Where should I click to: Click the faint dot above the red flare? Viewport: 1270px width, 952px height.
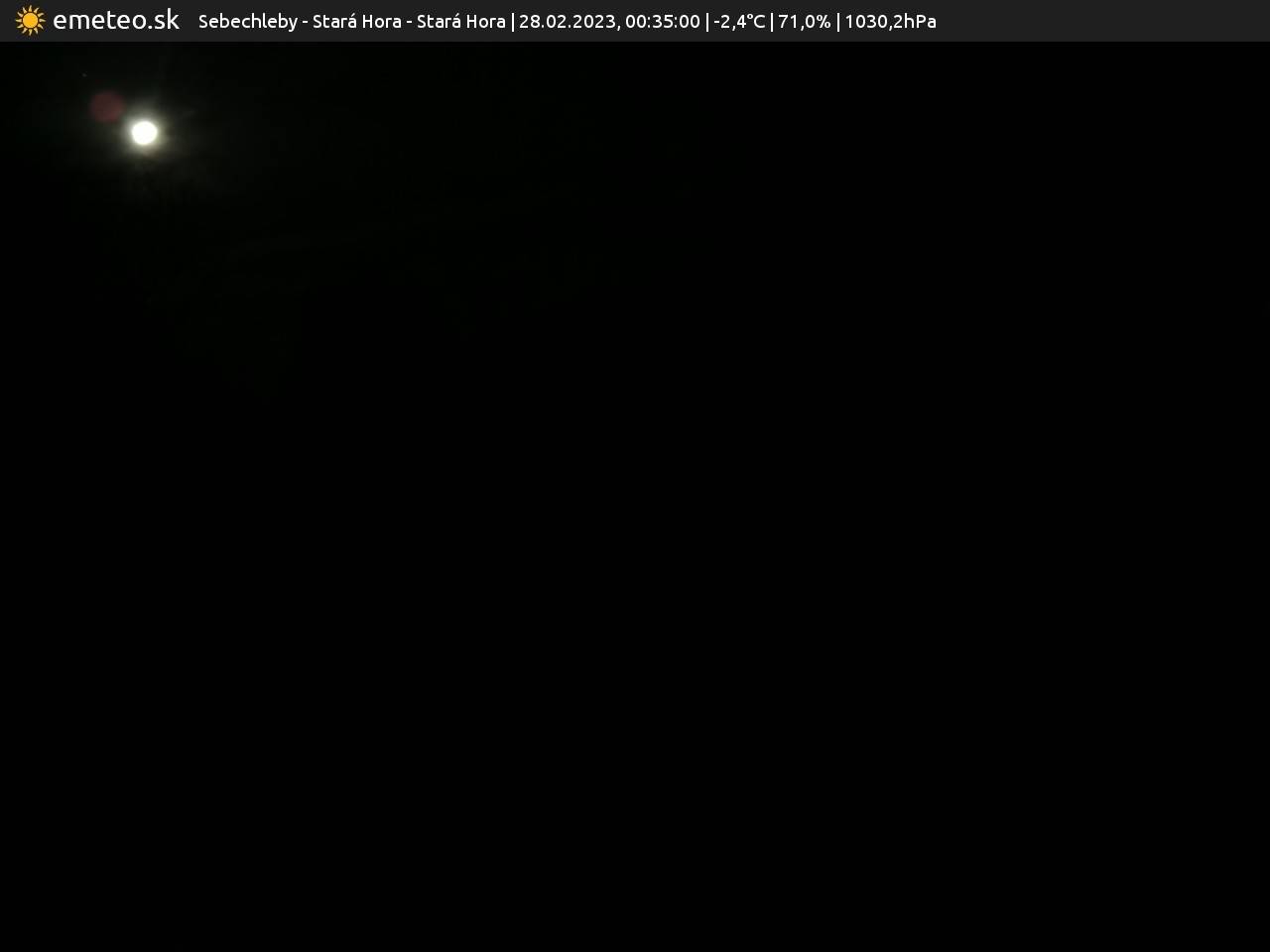[84, 75]
